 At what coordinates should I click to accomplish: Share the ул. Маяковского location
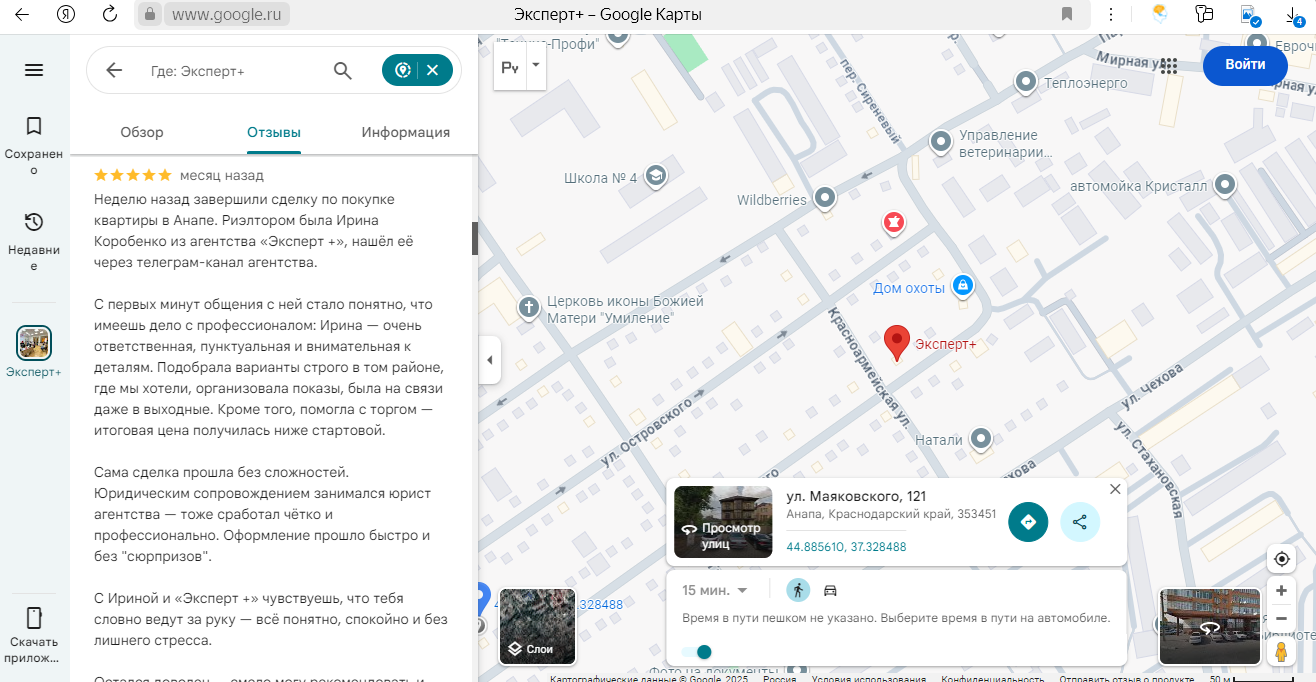1080,522
